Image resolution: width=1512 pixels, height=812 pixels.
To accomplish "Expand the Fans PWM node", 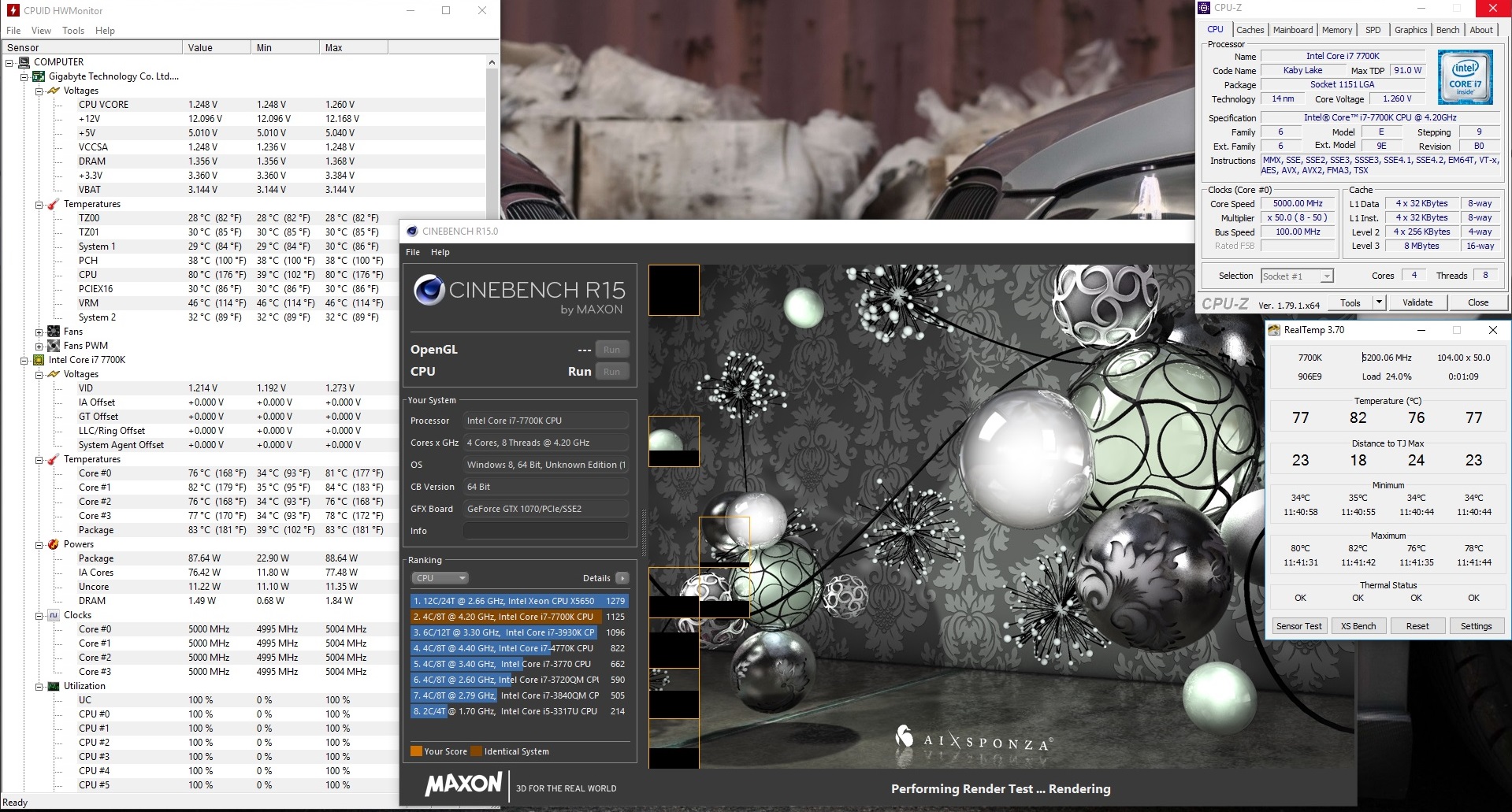I will click(39, 346).
